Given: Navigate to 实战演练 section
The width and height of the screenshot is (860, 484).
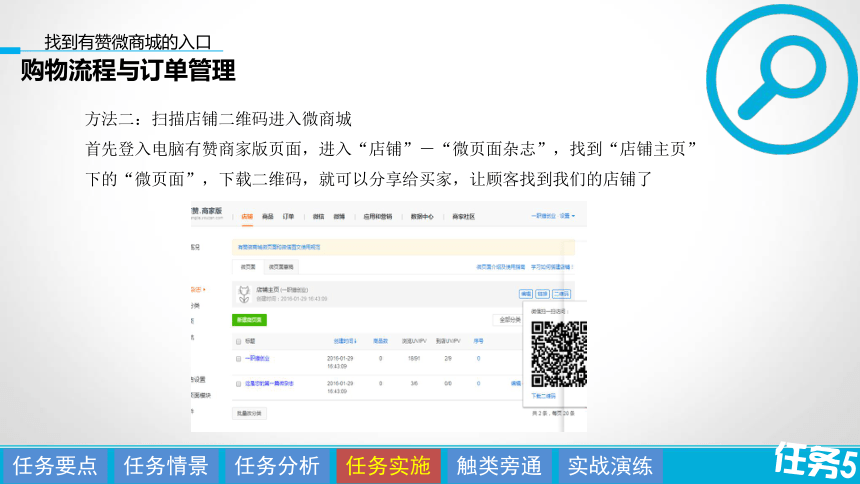Looking at the screenshot, I should [610, 466].
